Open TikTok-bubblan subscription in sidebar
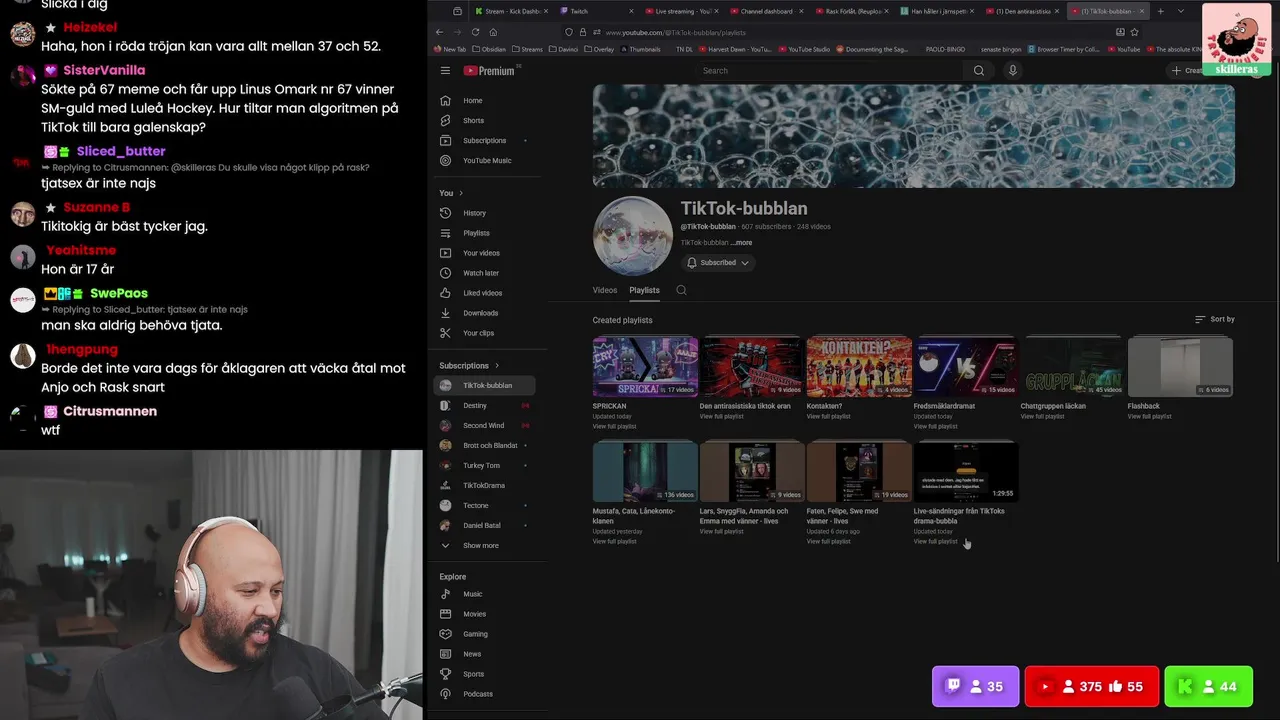 (x=485, y=386)
